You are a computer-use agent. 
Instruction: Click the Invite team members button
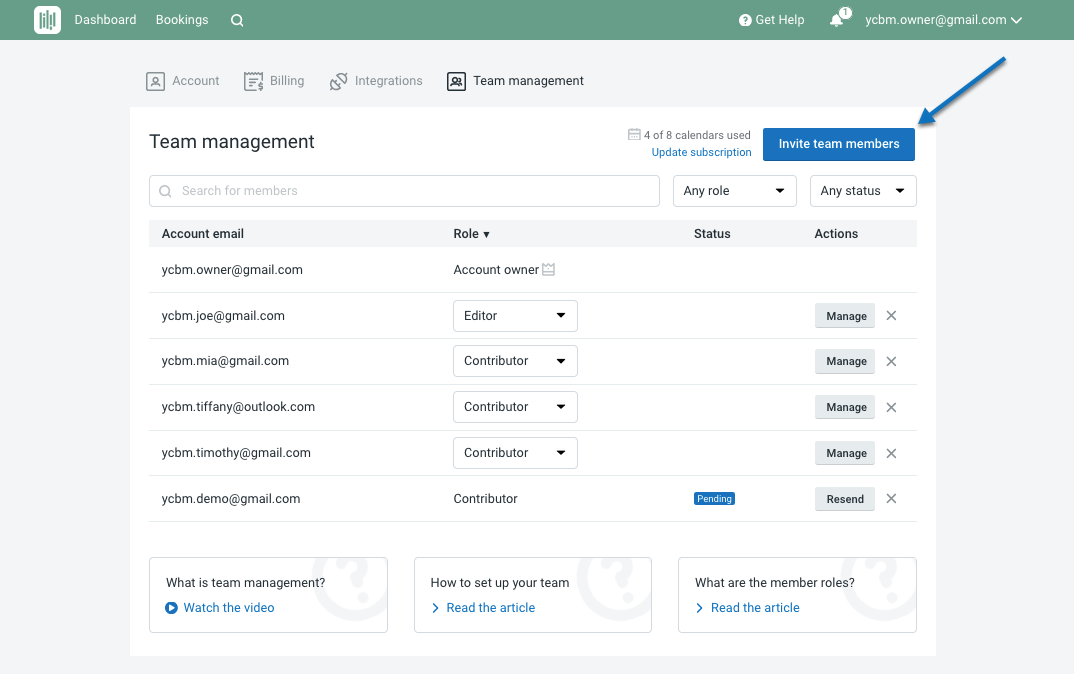coord(838,144)
